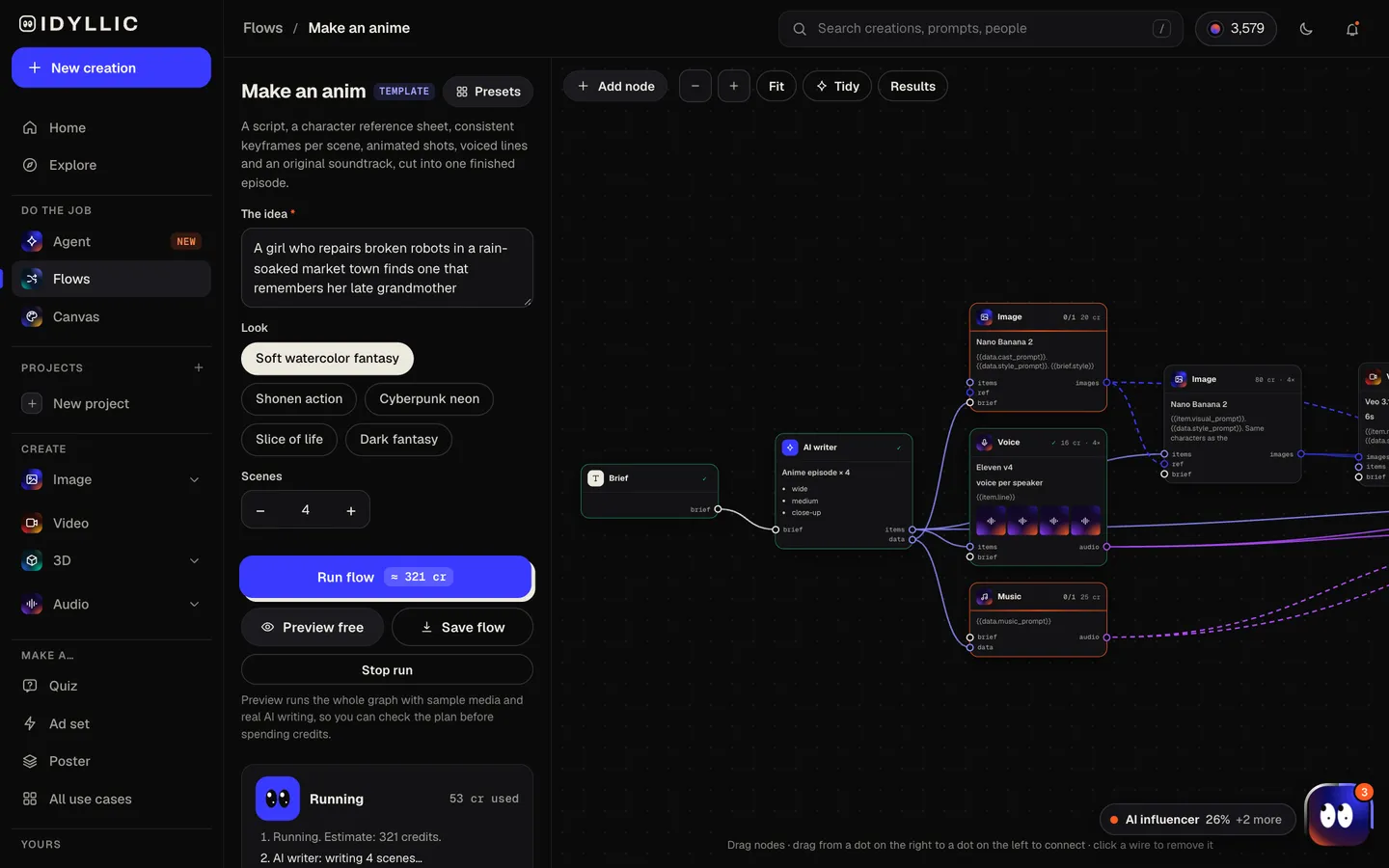Expand the AI influencer progress pill
The width and height of the screenshot is (1389, 868).
tap(1197, 820)
